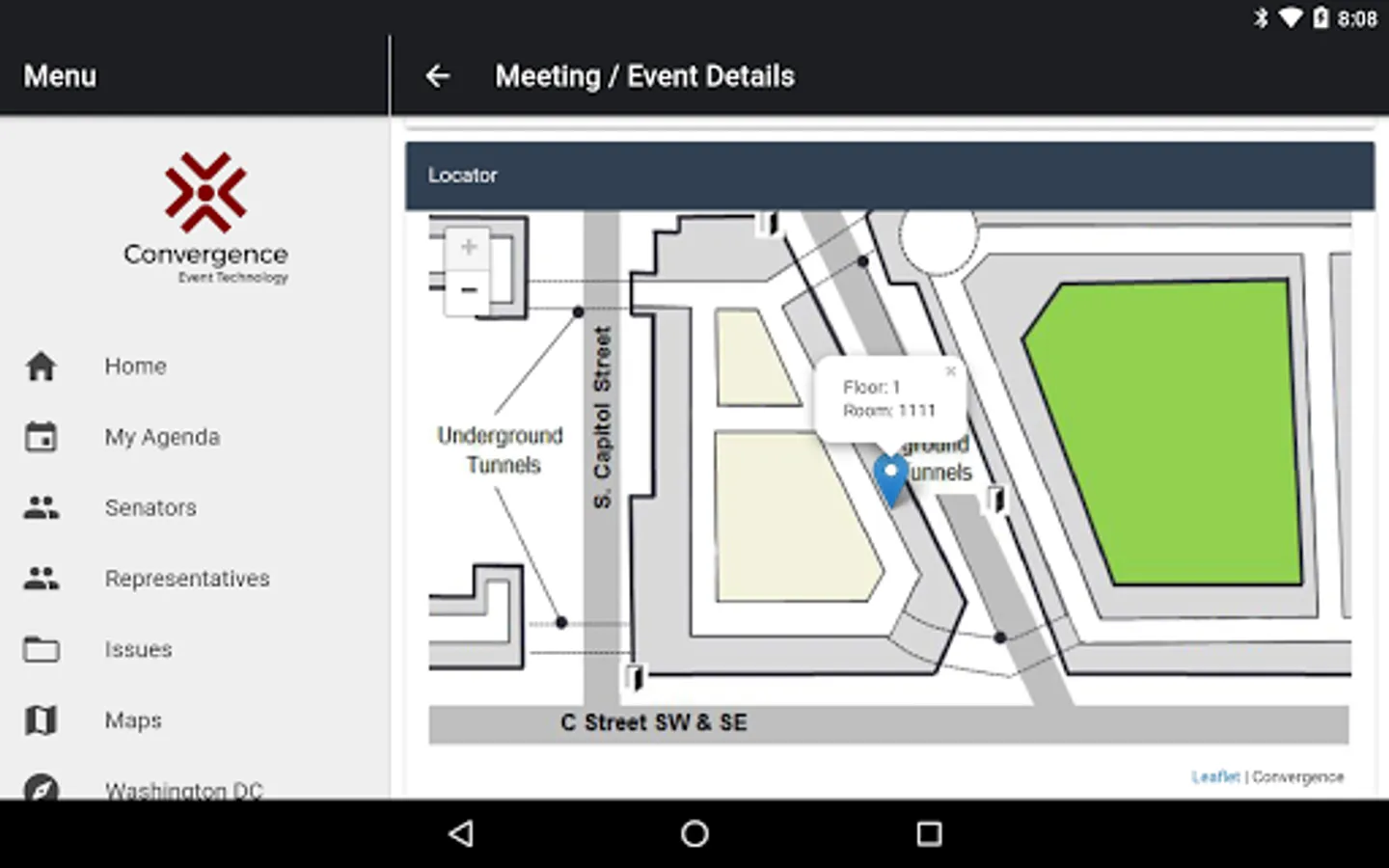Click the Home house icon
1389x868 pixels.
coord(41,366)
